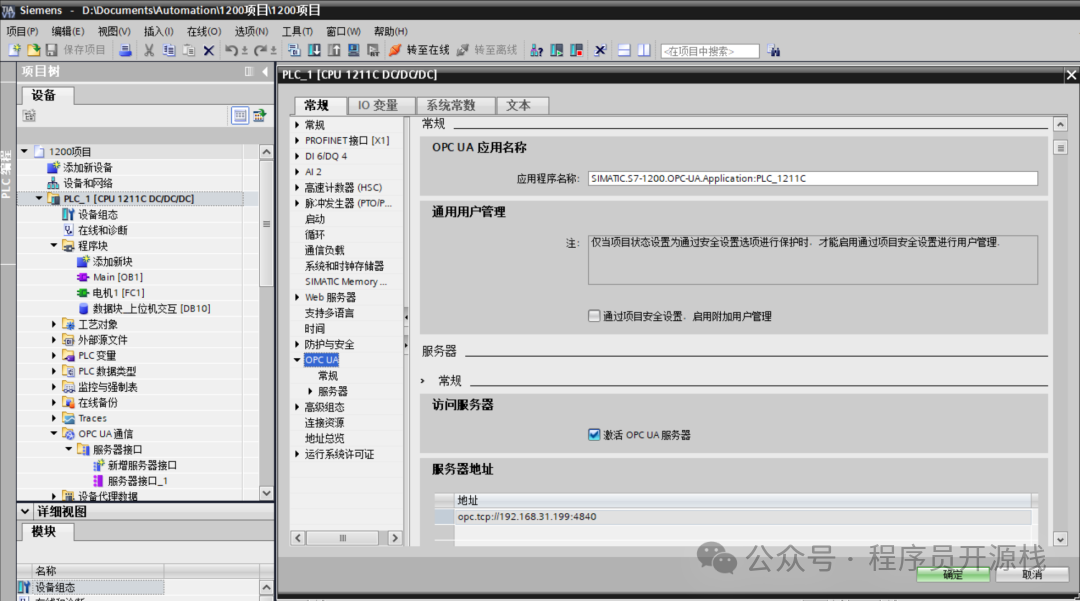Launch the Start Simulation toolbar icon
The height and width of the screenshot is (601, 1080).
[x=353, y=50]
